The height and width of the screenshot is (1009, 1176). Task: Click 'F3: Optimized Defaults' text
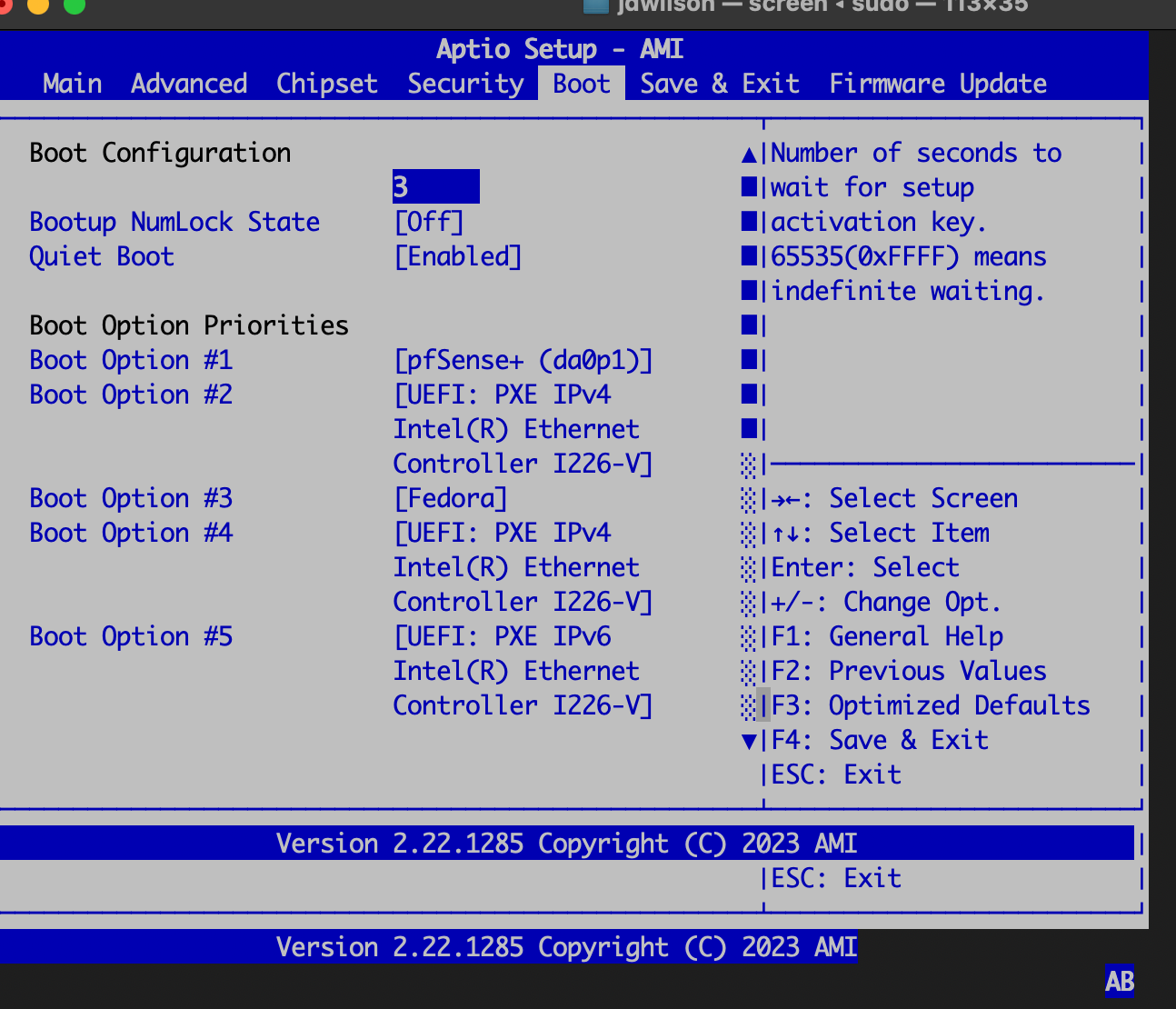[931, 705]
